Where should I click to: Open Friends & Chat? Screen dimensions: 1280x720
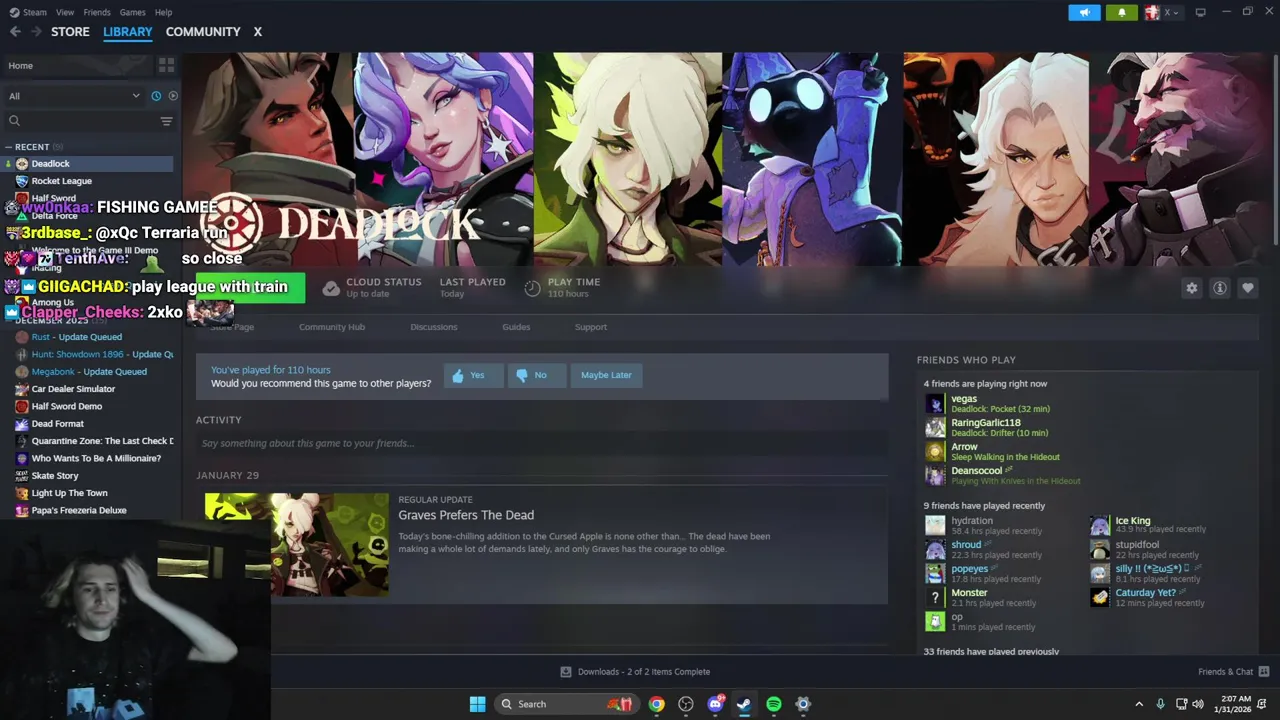(1233, 672)
